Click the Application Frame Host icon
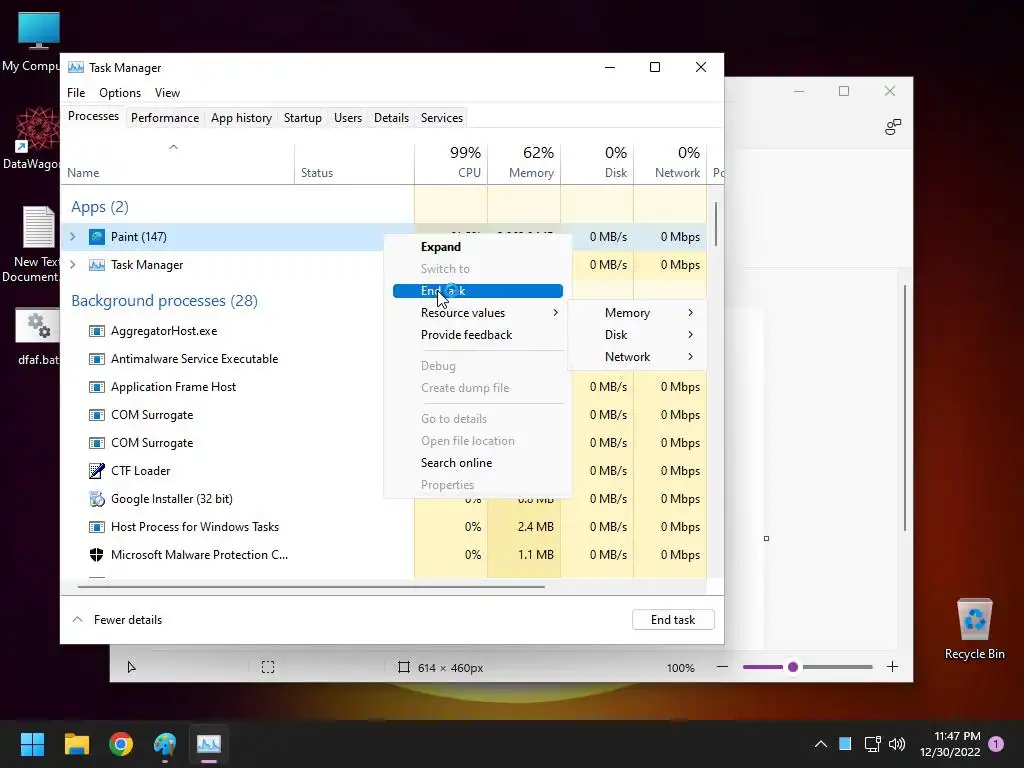 point(97,387)
